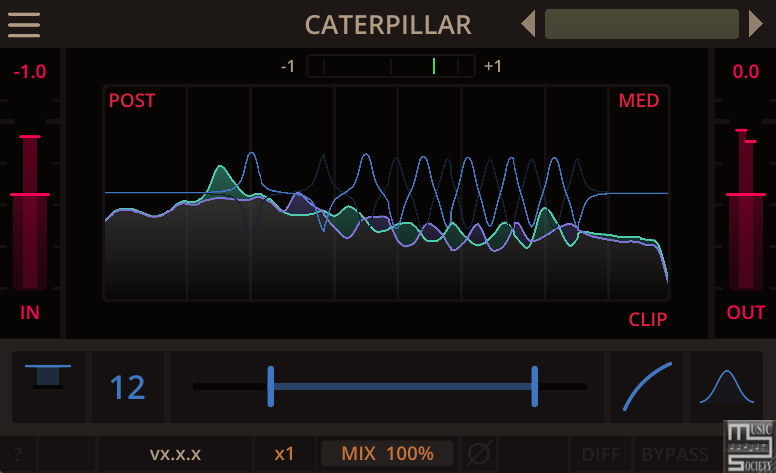Adjust the MIX 100% control
776x473 pixels.
[388, 454]
